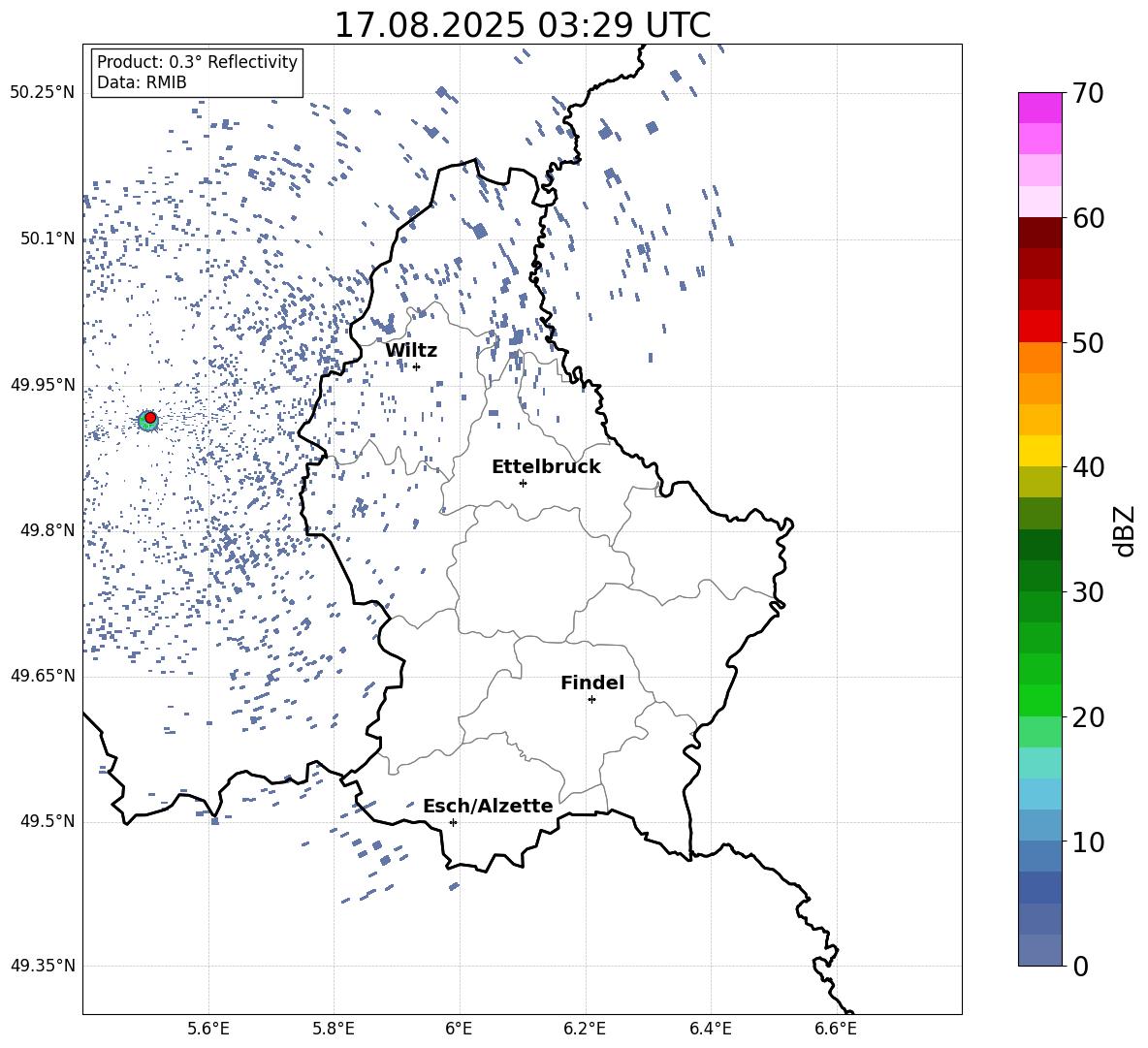The height and width of the screenshot is (1048, 1148).
Task: Click the 49.5°N latitude label
Action: 48,821
